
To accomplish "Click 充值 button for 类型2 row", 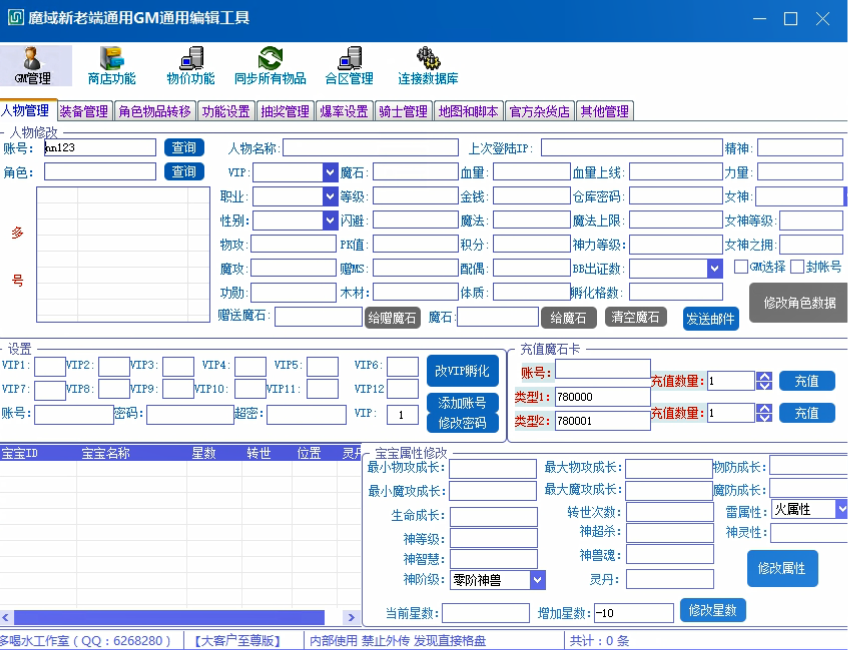I will (807, 413).
